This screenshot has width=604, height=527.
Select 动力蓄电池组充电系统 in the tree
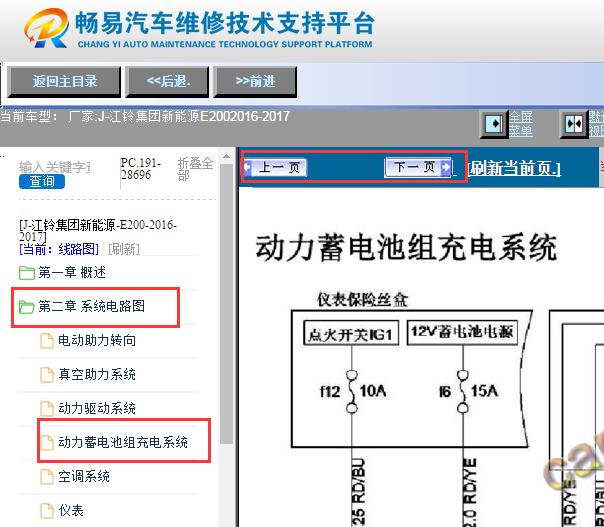pos(123,442)
